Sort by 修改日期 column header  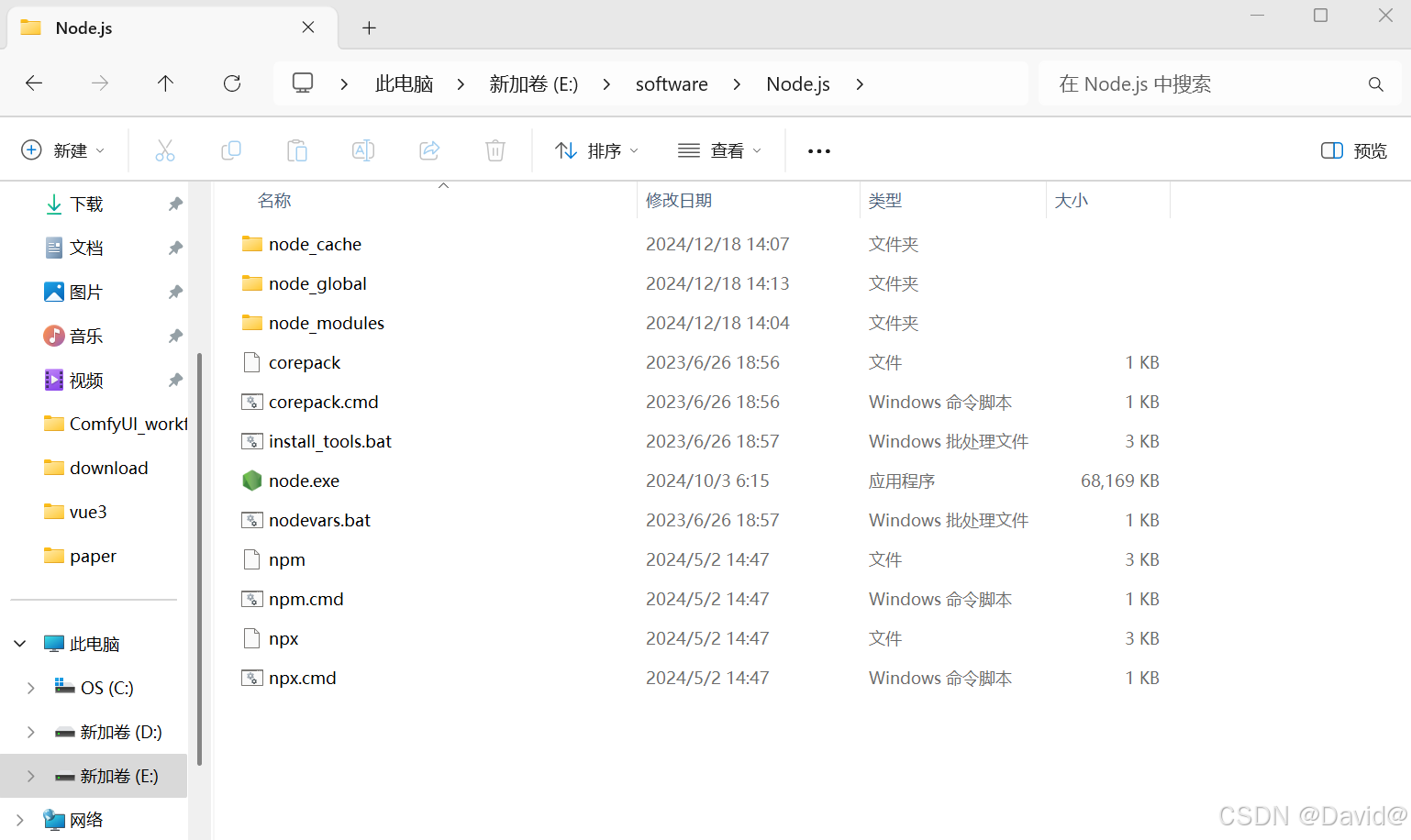point(679,201)
